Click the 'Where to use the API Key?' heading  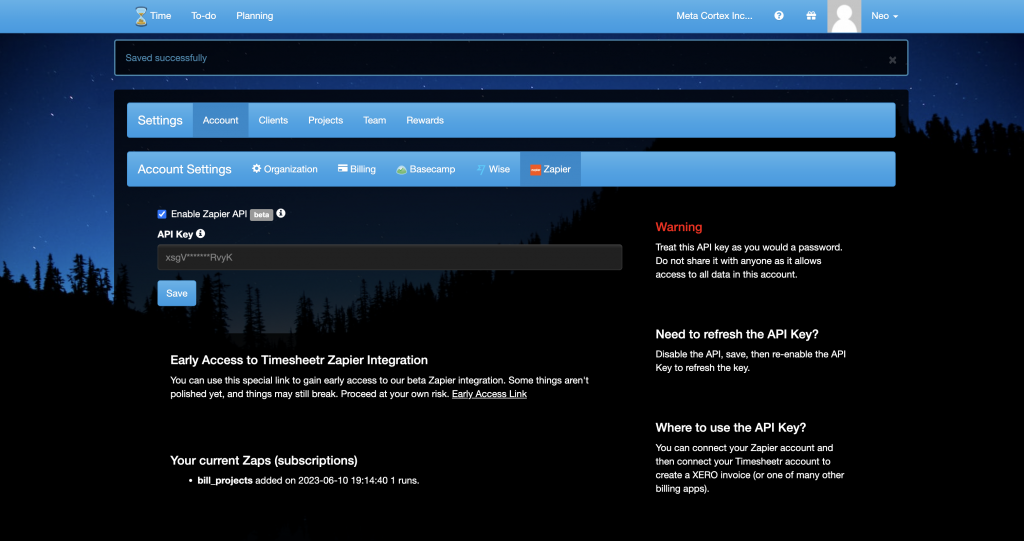[731, 427]
